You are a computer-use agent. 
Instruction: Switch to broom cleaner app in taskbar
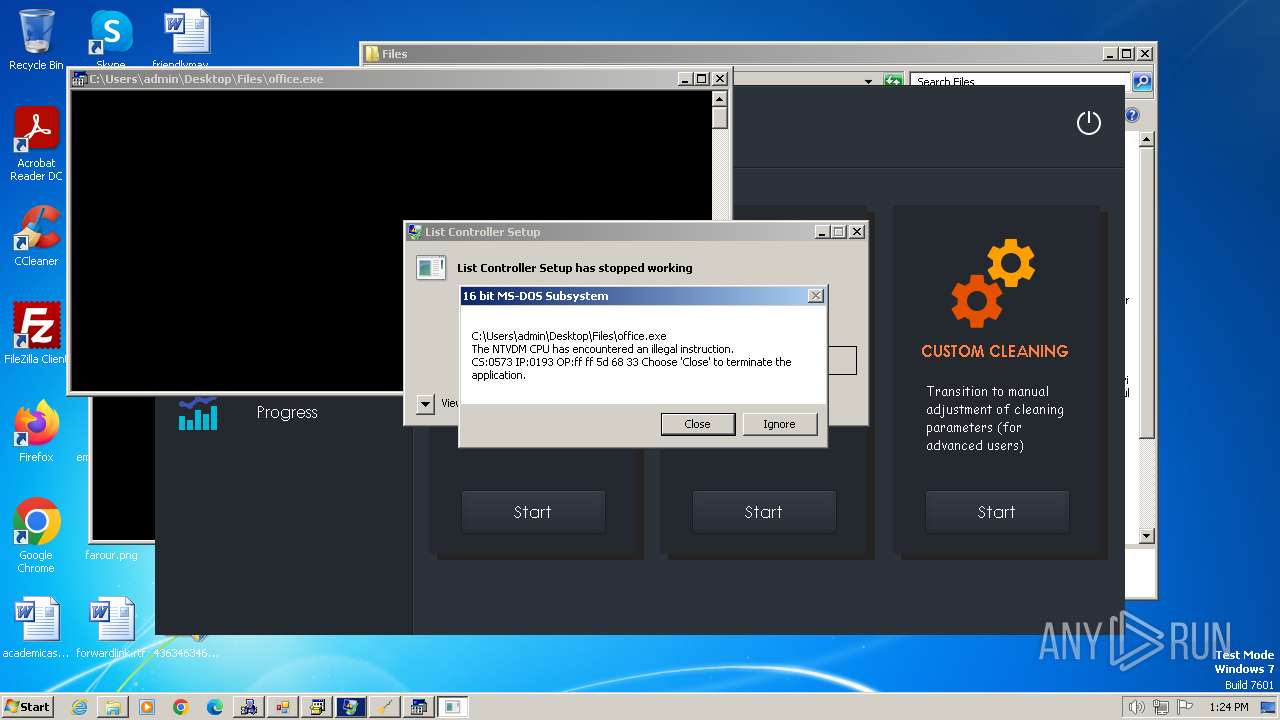(385, 707)
